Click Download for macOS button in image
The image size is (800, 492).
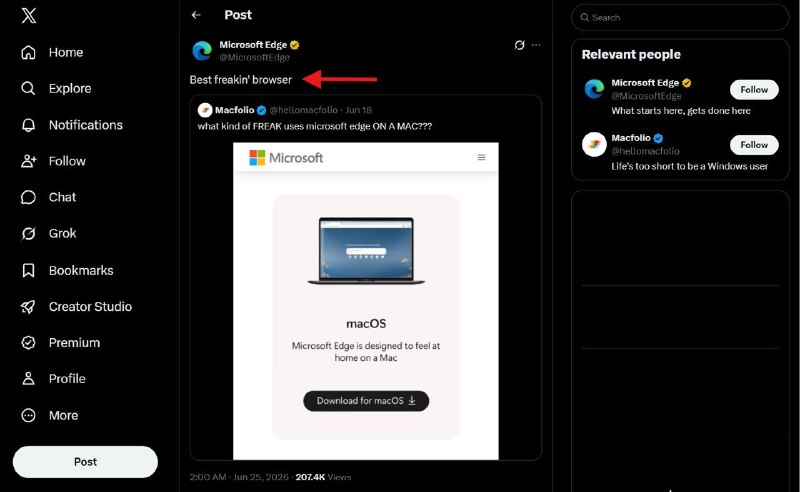click(366, 401)
